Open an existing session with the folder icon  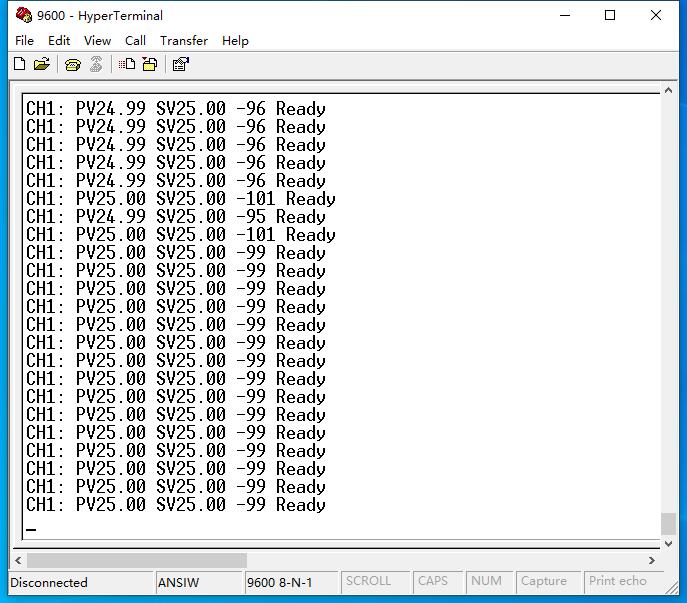[x=42, y=64]
